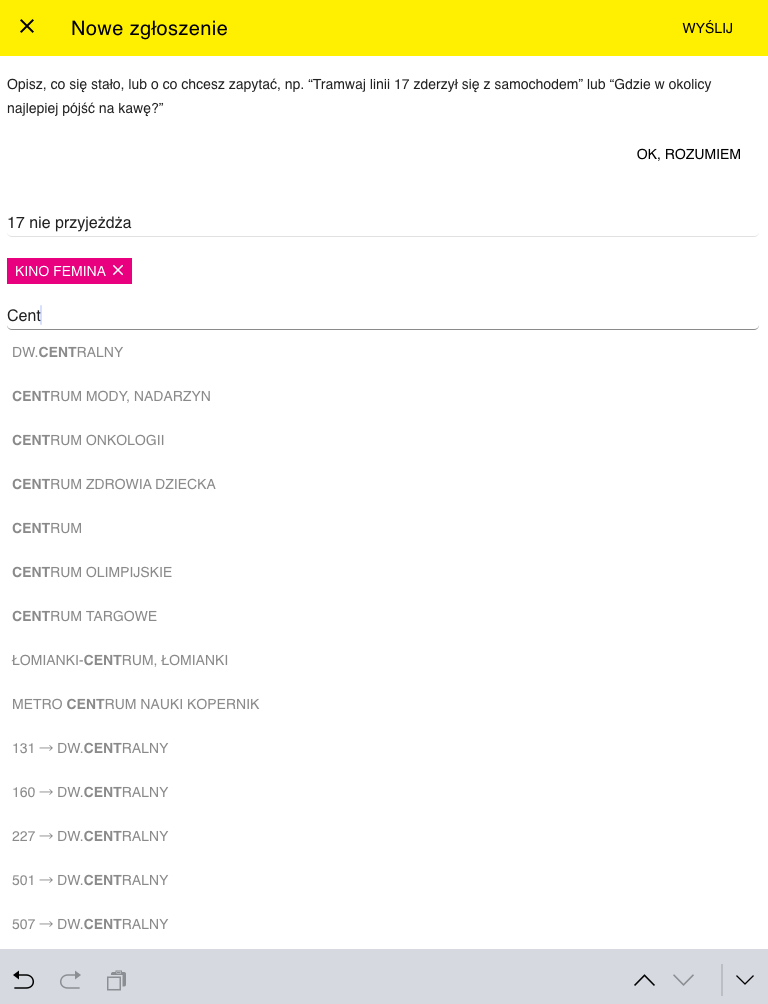Collapse the keyboard toolbar chevron

(x=745, y=980)
